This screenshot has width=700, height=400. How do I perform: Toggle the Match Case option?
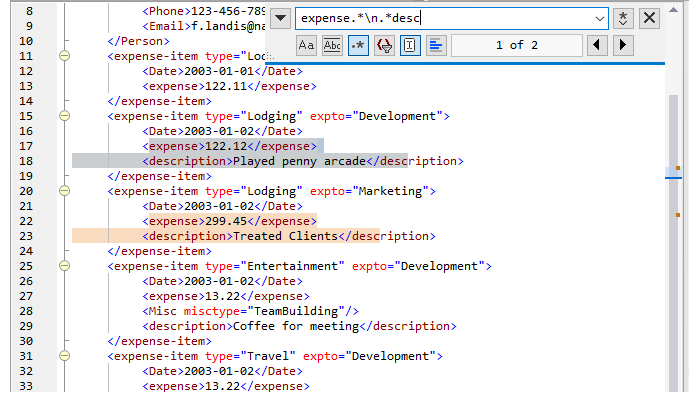click(307, 45)
